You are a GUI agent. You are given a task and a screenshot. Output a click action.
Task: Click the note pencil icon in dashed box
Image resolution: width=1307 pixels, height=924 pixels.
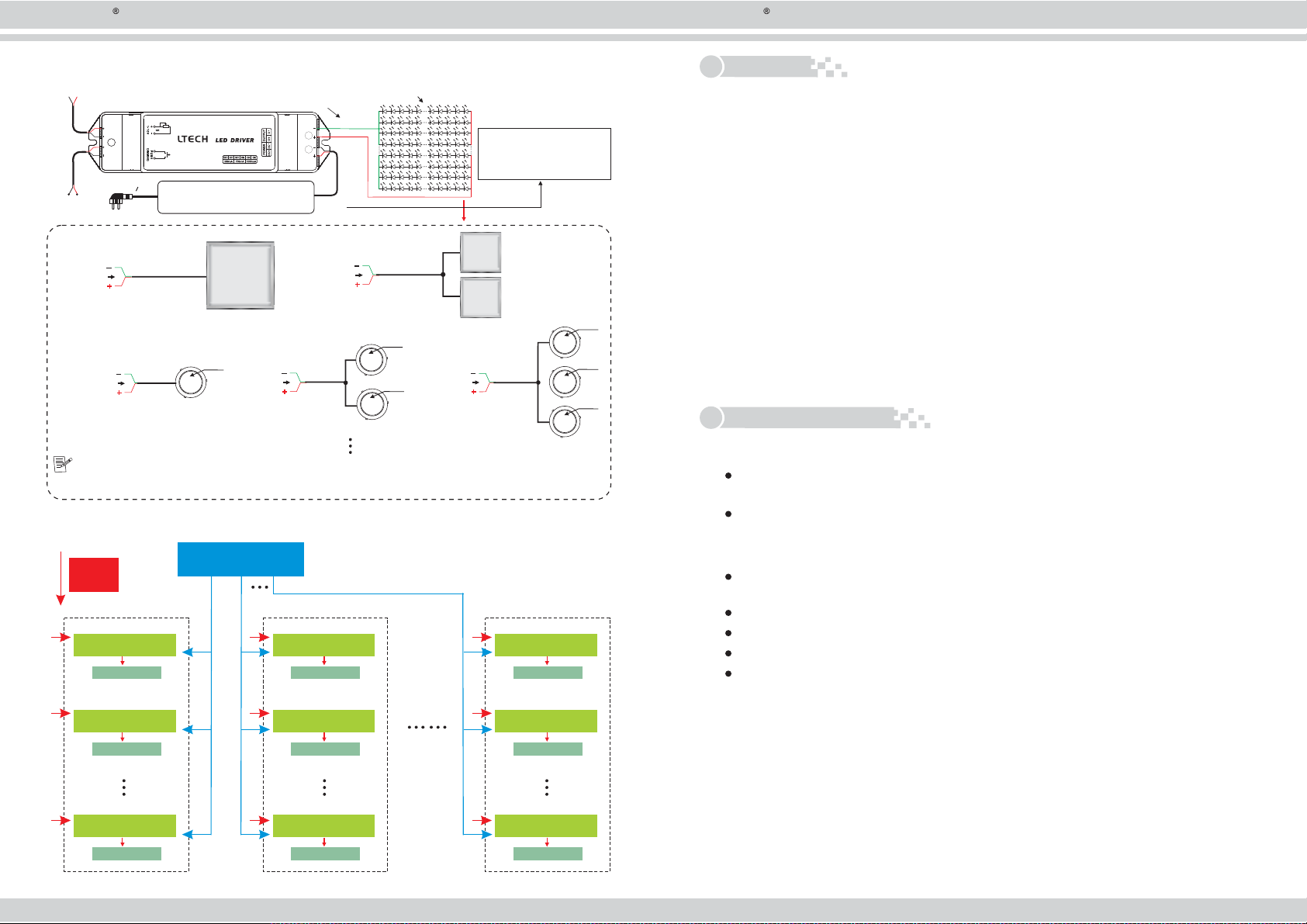[x=62, y=464]
